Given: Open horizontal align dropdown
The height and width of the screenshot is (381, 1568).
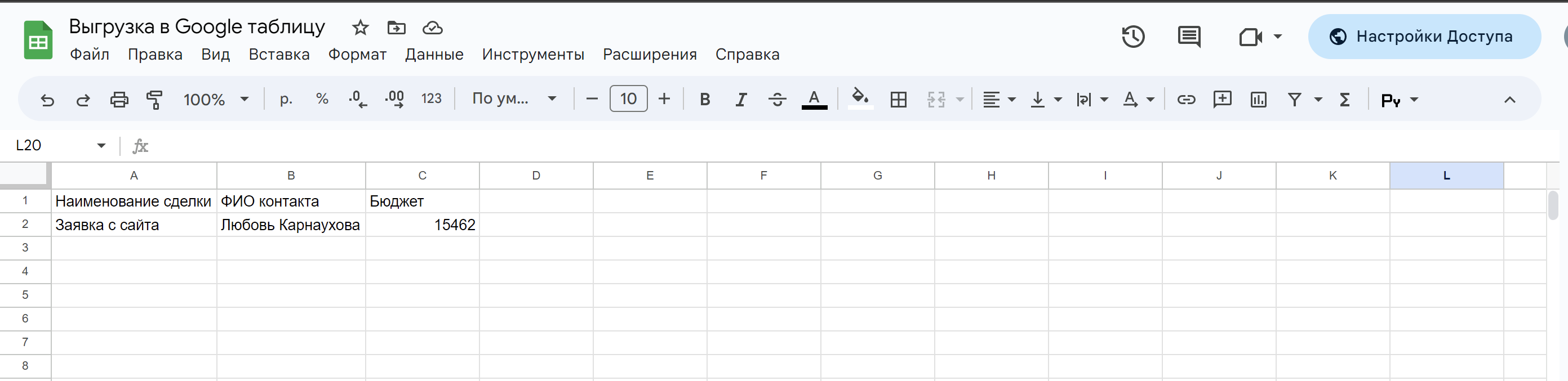Looking at the screenshot, I should click(999, 99).
